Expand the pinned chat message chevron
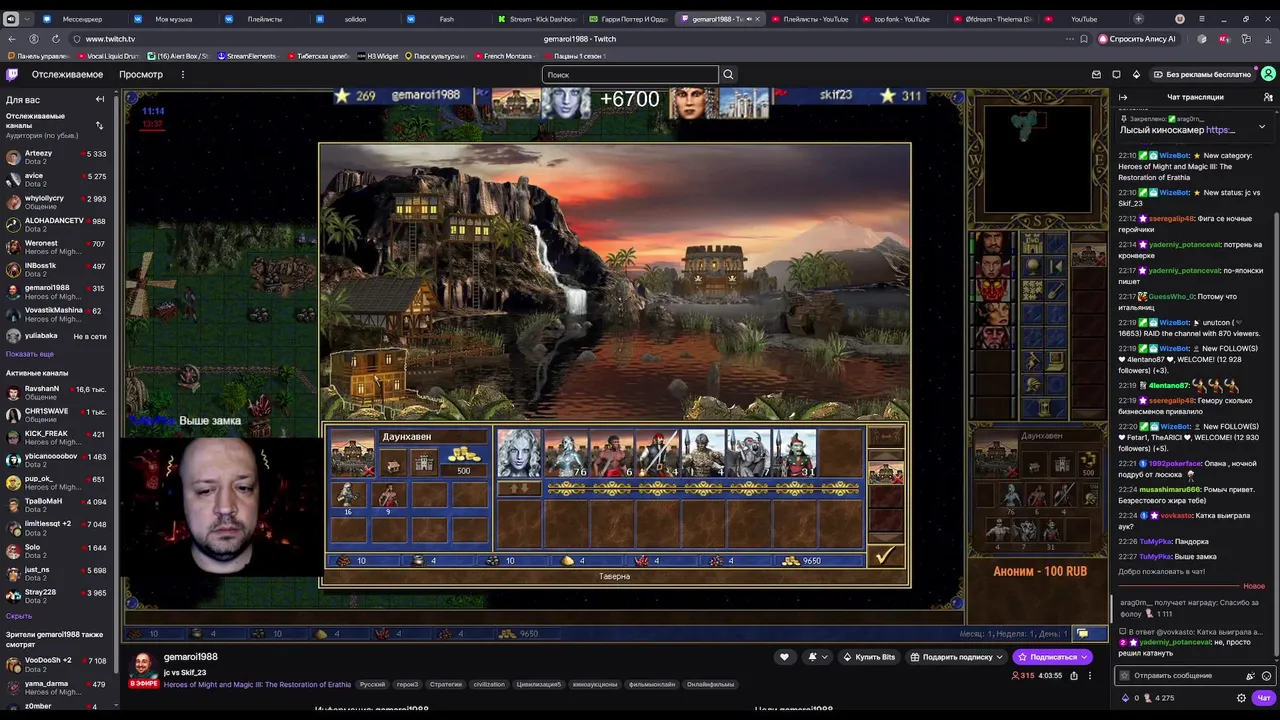 pyautogui.click(x=1261, y=126)
